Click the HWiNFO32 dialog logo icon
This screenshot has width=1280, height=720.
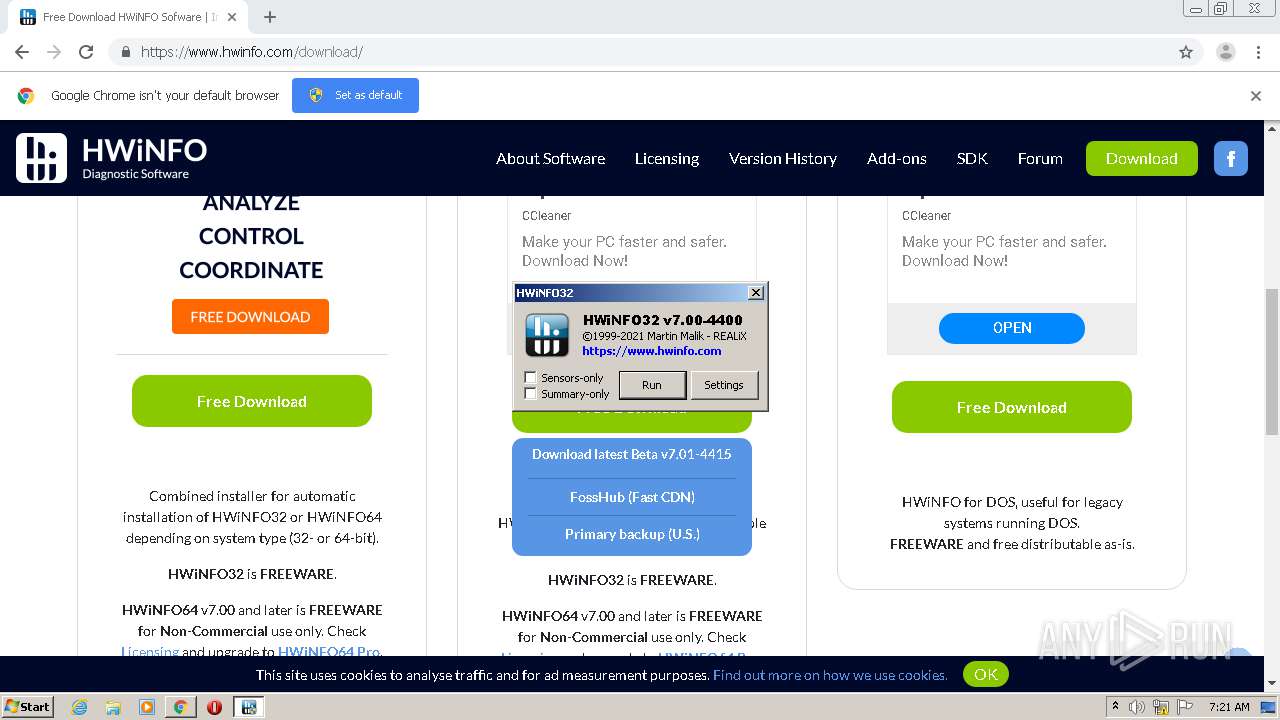(547, 335)
